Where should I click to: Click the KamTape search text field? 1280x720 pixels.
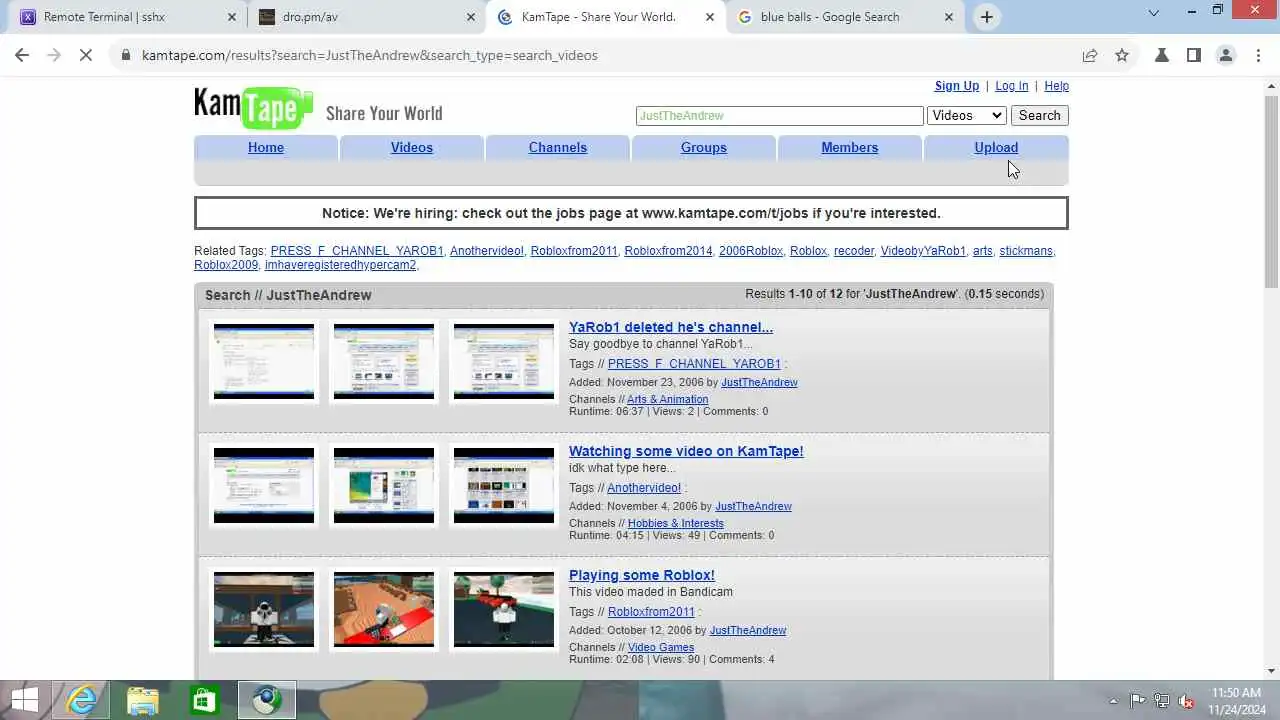(x=779, y=115)
